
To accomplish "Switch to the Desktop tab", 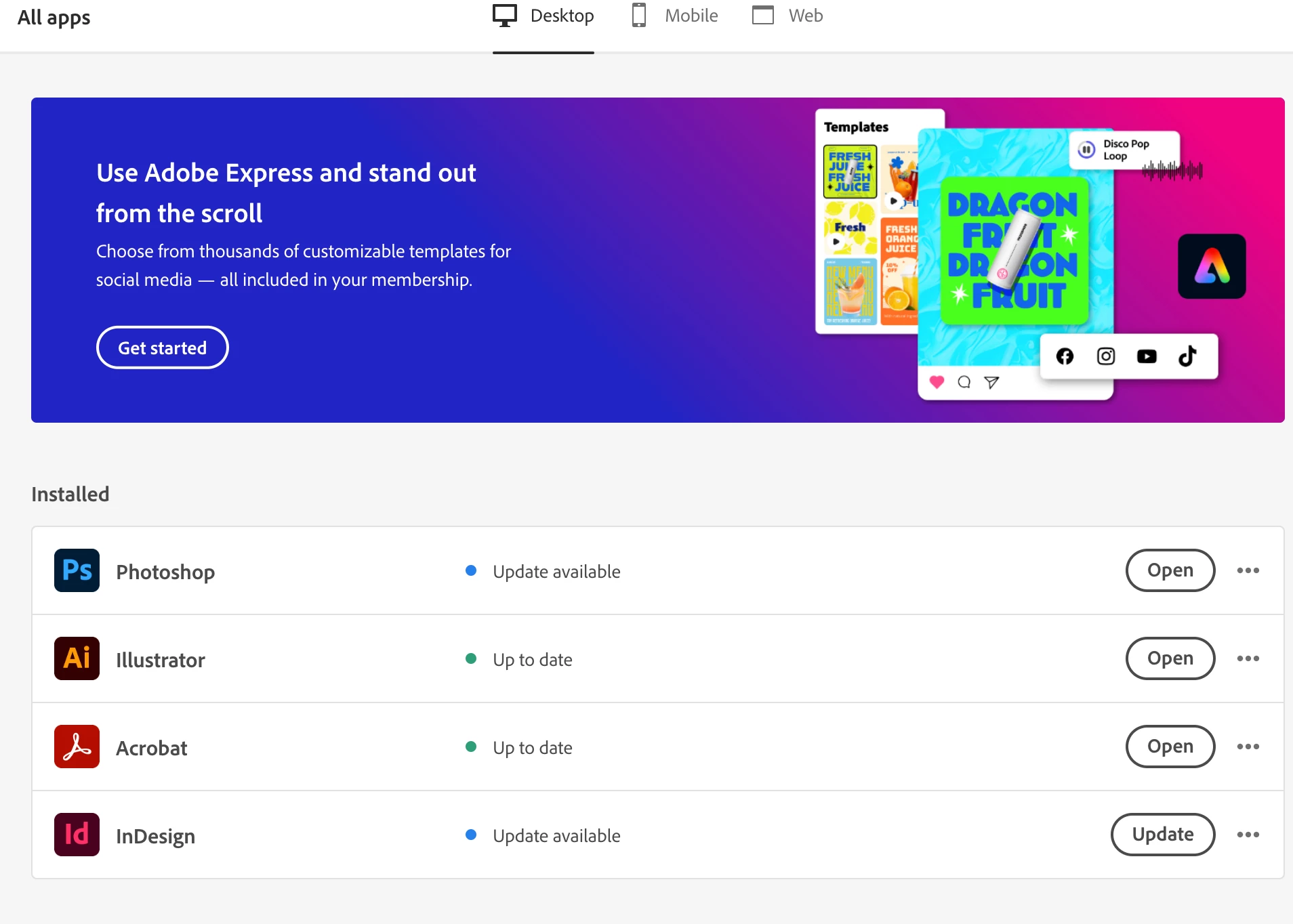I will pos(543,16).
